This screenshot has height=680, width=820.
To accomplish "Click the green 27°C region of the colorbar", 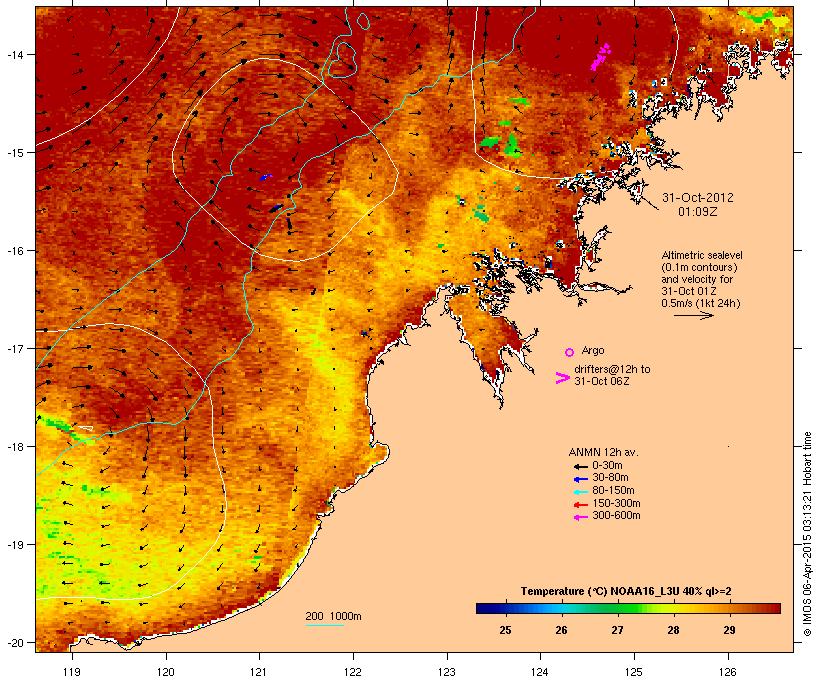I will point(618,608).
